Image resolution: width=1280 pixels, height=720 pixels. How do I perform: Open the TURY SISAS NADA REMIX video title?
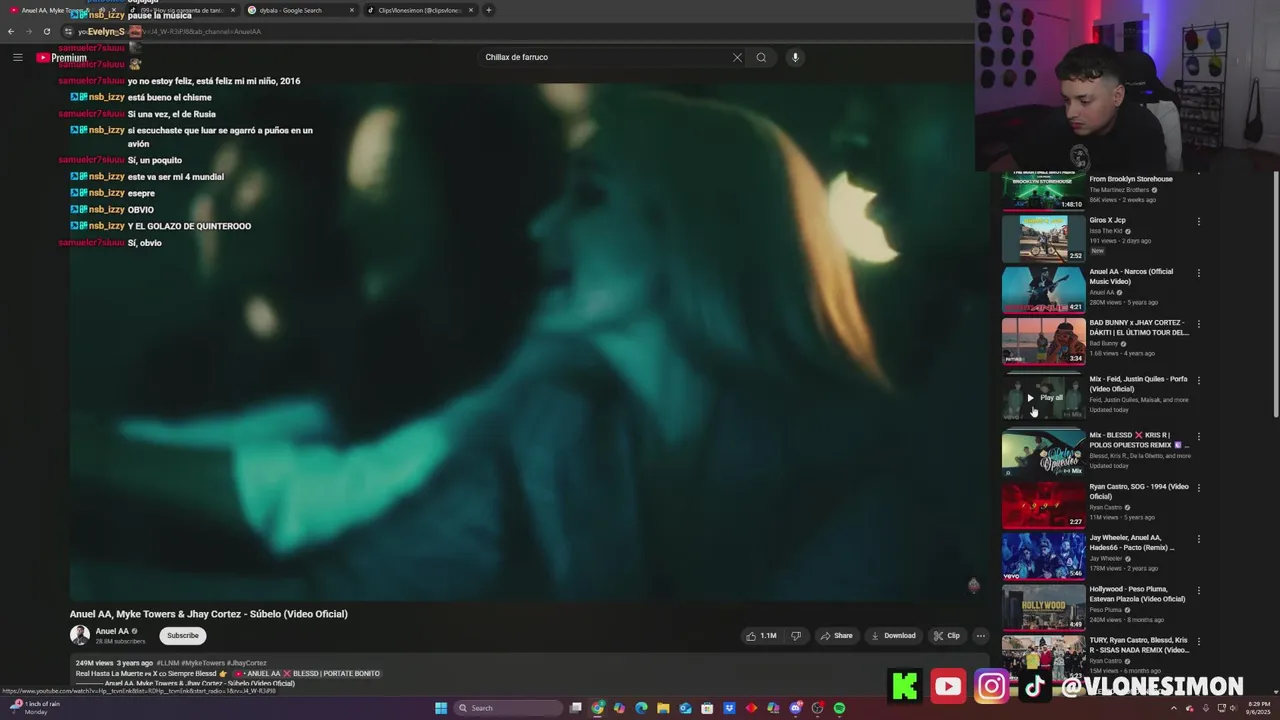[x=1138, y=645]
